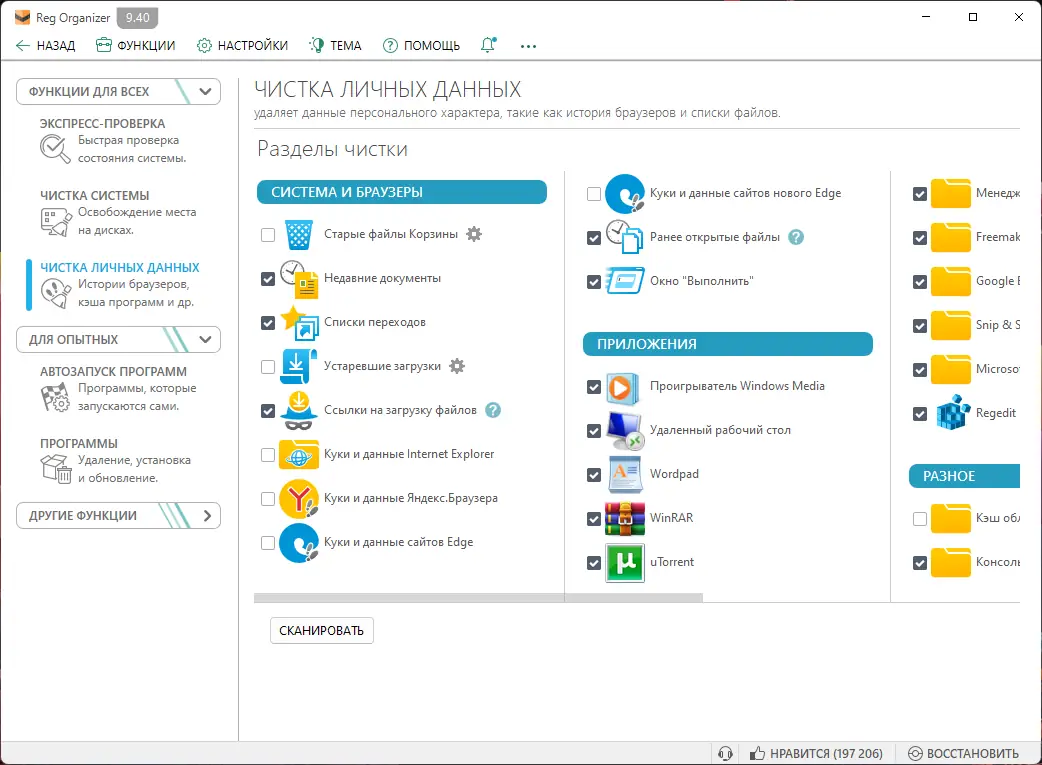Open the ФУНКЦИИ menu
This screenshot has width=1042, height=765.
click(136, 45)
